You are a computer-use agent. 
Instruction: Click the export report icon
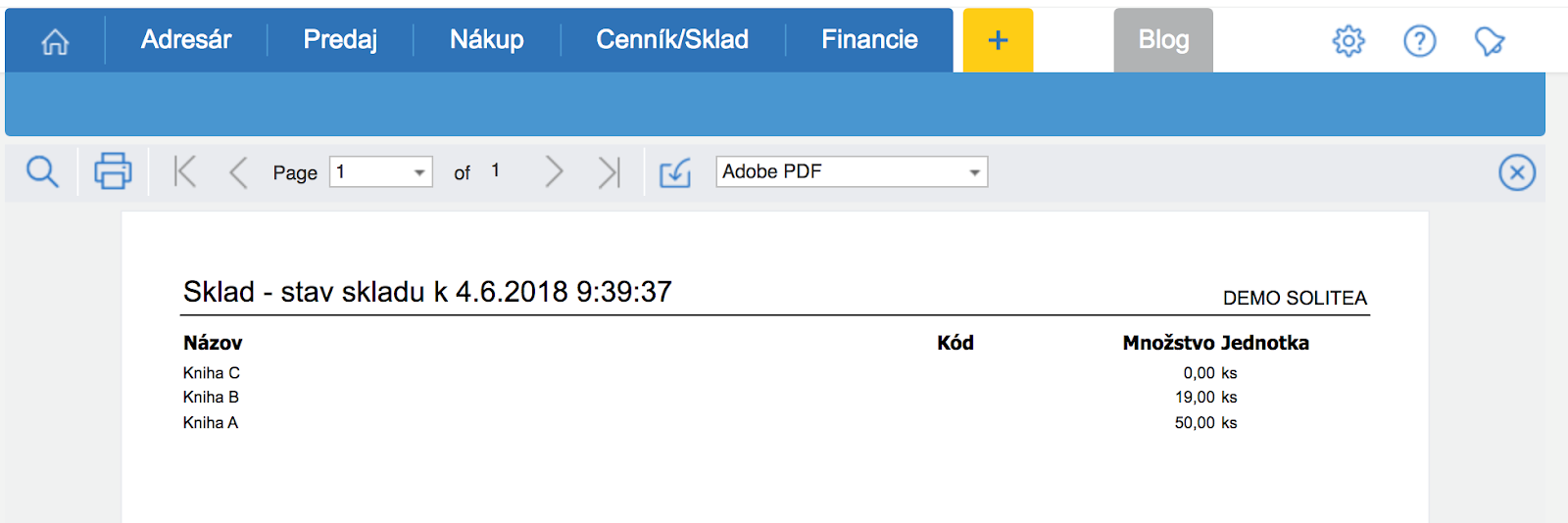(x=675, y=173)
